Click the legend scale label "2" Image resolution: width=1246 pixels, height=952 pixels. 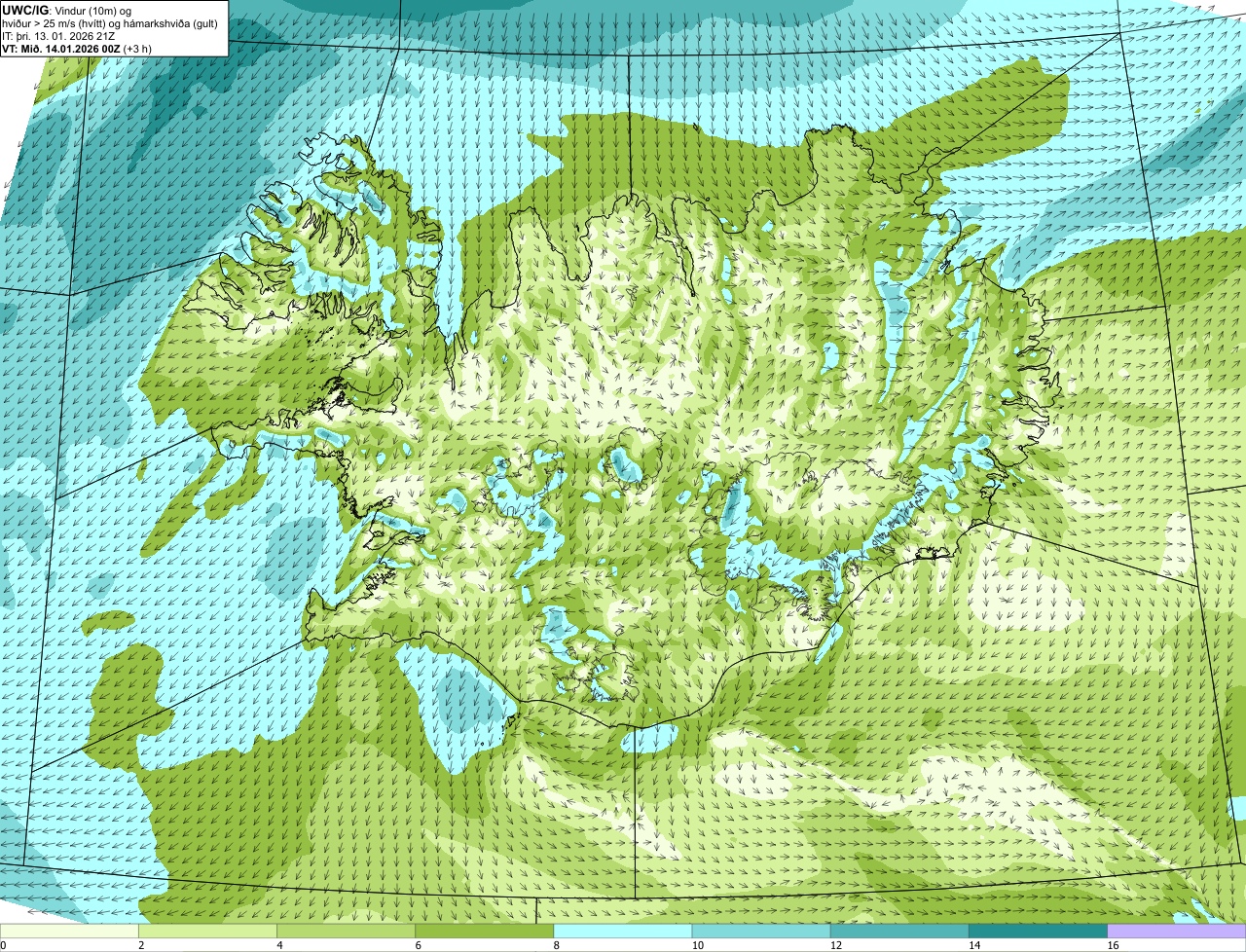[141, 945]
